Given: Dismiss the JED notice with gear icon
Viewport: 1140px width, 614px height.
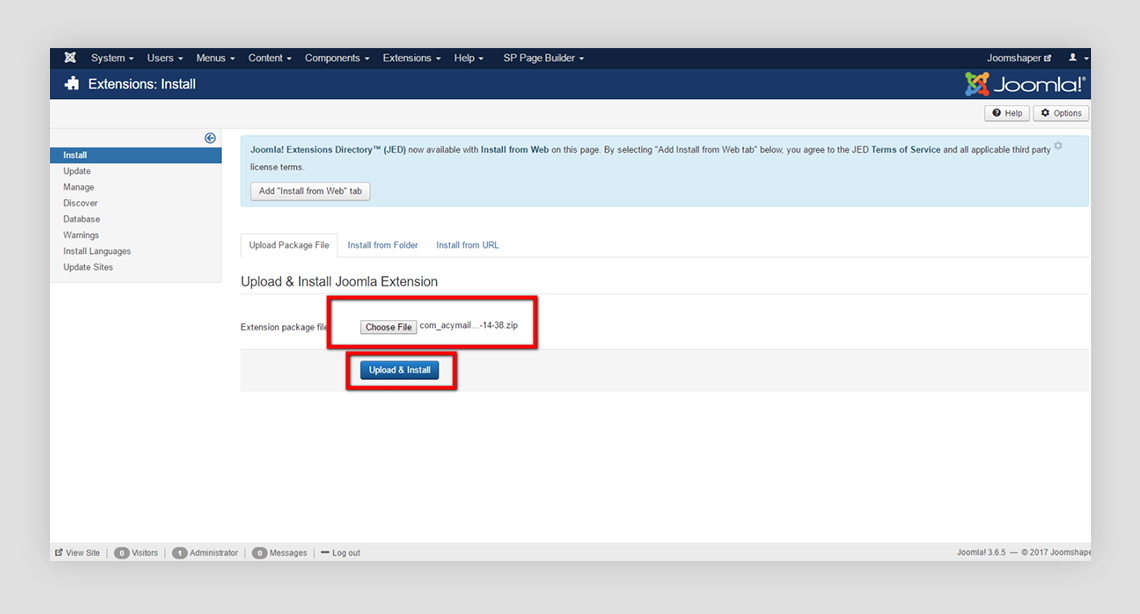Looking at the screenshot, I should click(1059, 146).
